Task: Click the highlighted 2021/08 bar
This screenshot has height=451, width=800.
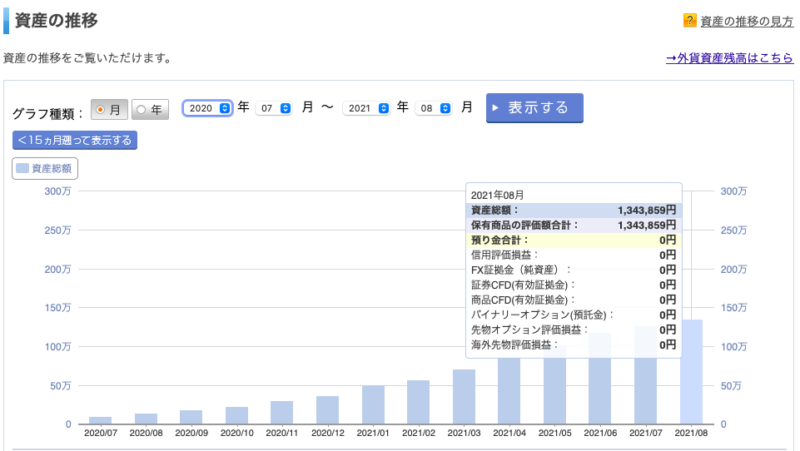Action: (691, 372)
